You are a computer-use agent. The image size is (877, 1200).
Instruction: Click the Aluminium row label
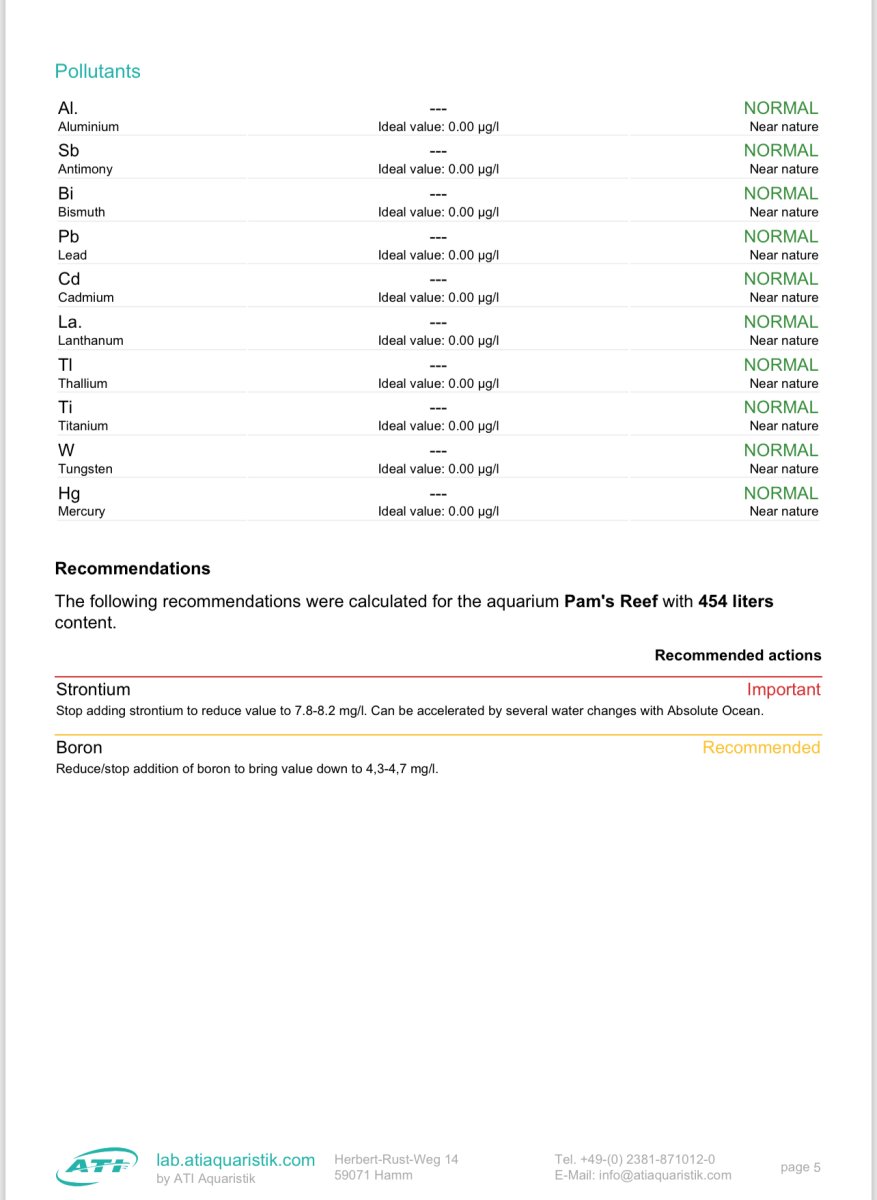(x=88, y=127)
